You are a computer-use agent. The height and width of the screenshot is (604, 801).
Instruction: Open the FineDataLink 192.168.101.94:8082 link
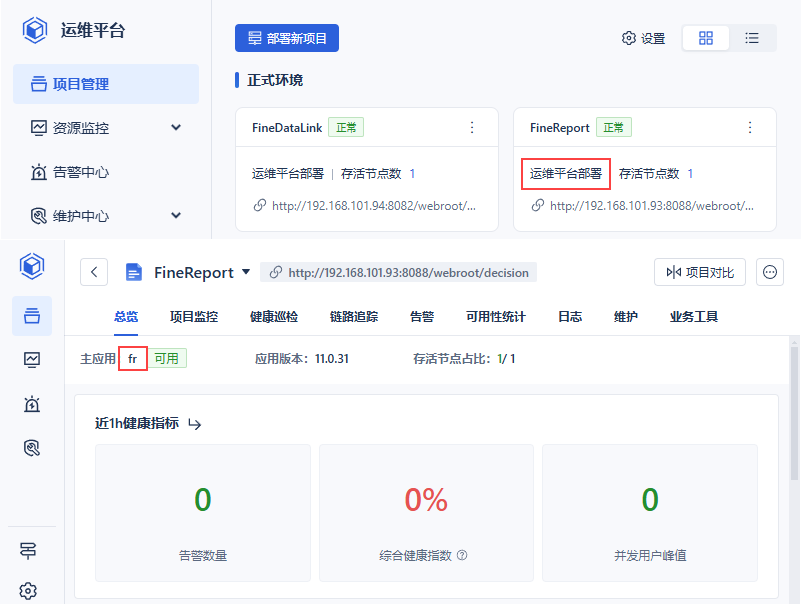[x=374, y=206]
